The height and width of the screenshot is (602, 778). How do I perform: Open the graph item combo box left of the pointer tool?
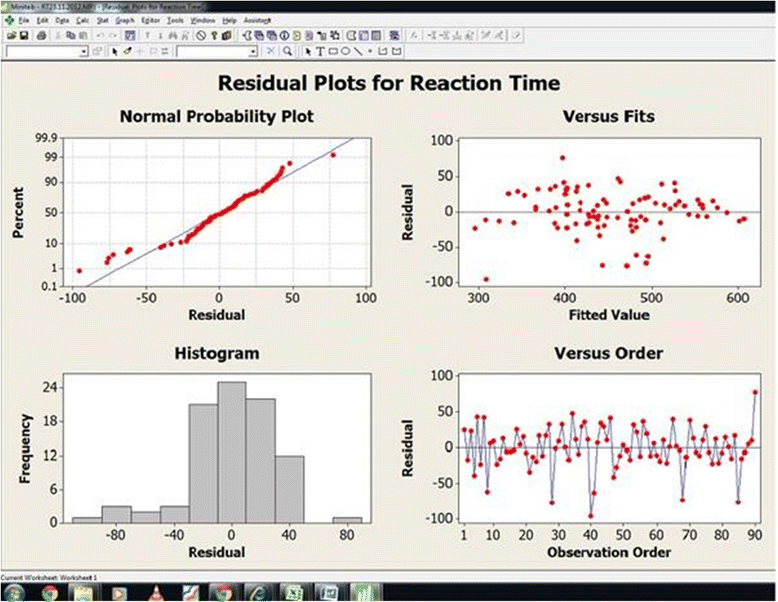pyautogui.click(x=47, y=51)
